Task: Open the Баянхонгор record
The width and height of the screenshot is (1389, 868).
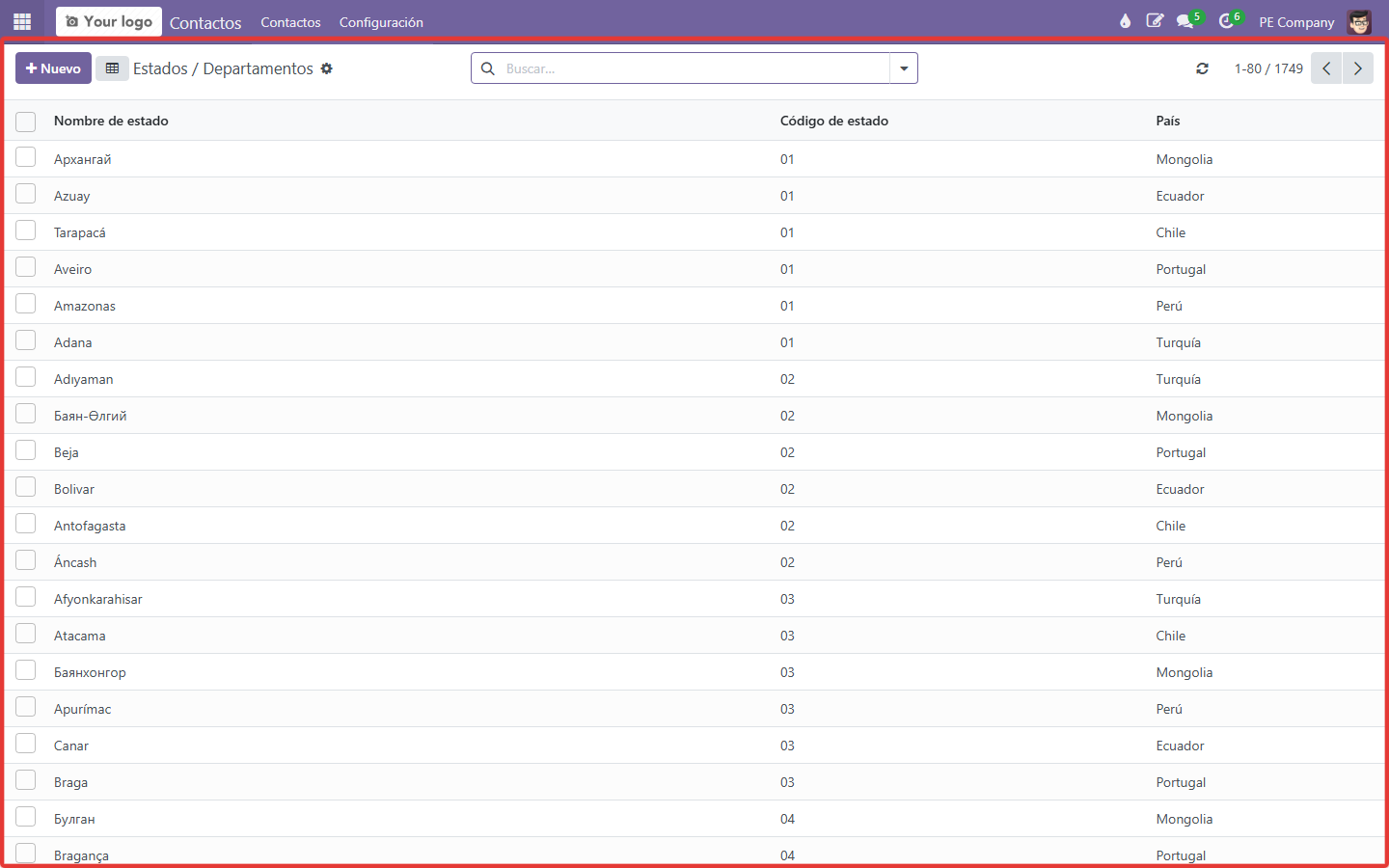Action: 90,672
